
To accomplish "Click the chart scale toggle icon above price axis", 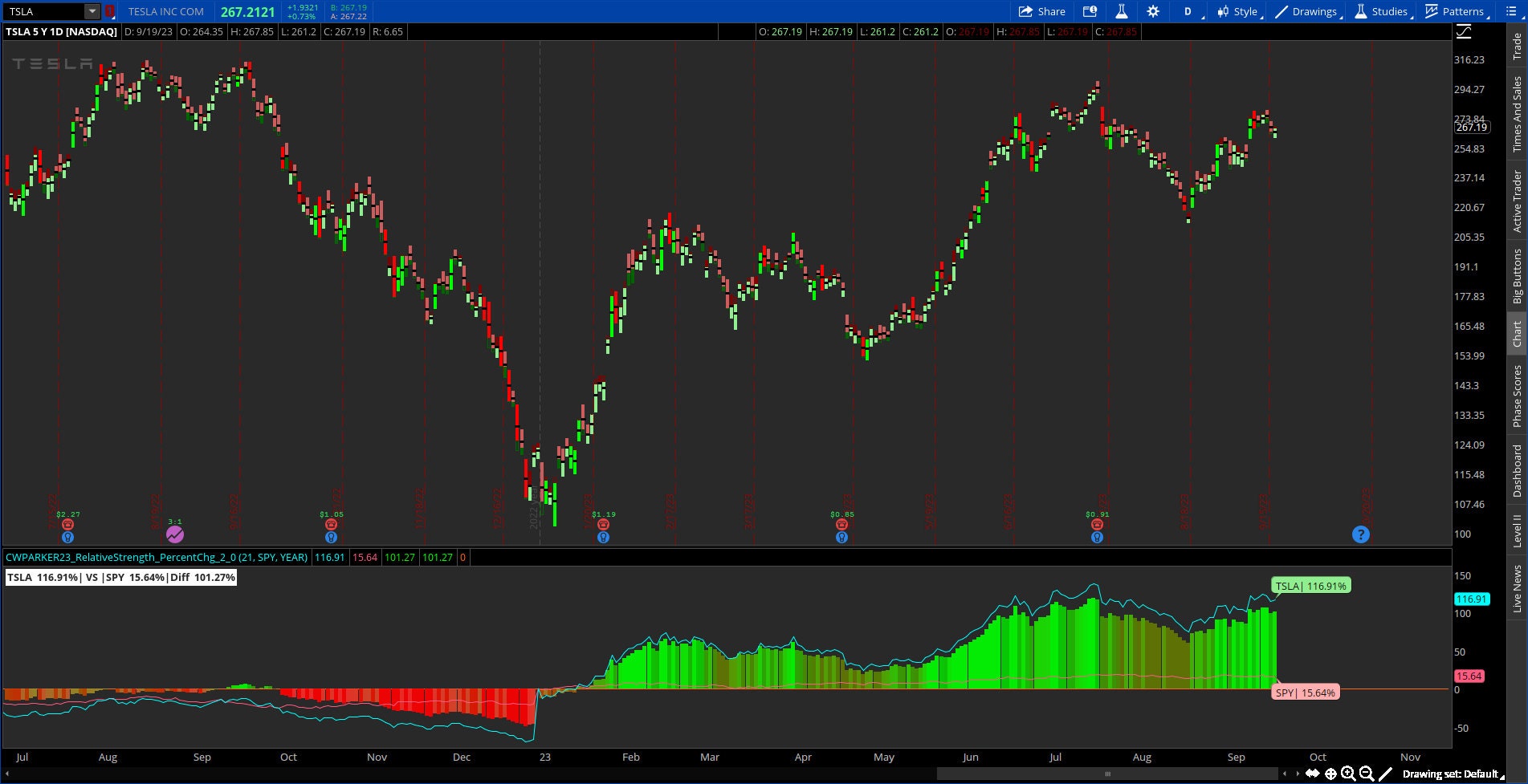I will click(x=1465, y=32).
